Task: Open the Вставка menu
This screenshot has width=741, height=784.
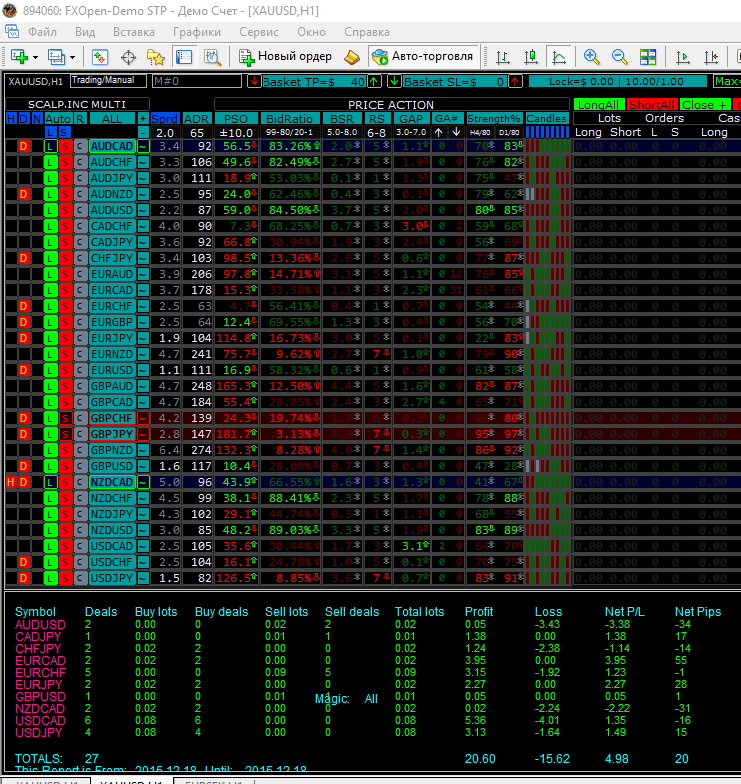Action: [x=134, y=32]
